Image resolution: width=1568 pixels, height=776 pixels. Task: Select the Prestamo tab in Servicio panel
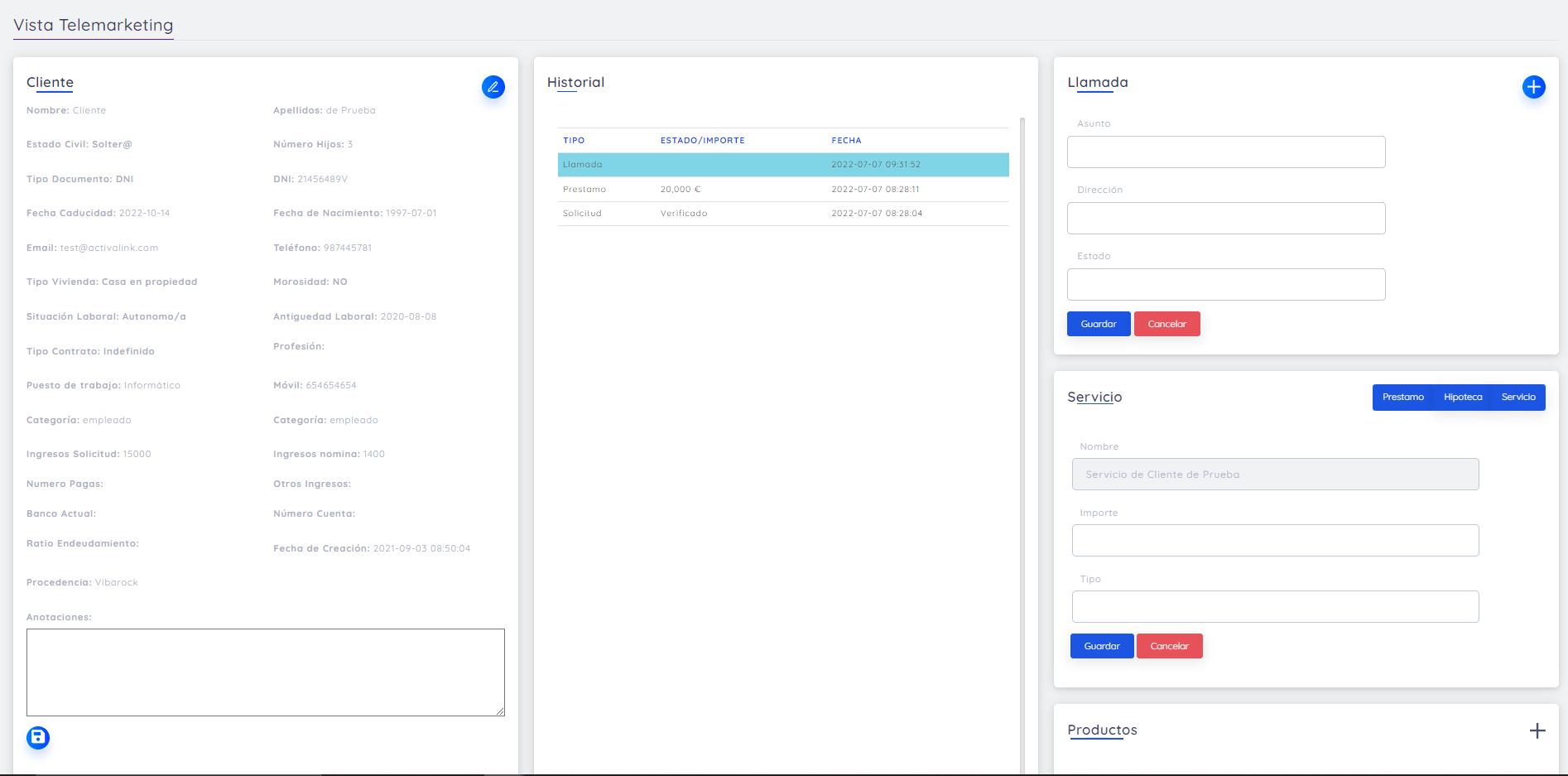[x=1402, y=398]
